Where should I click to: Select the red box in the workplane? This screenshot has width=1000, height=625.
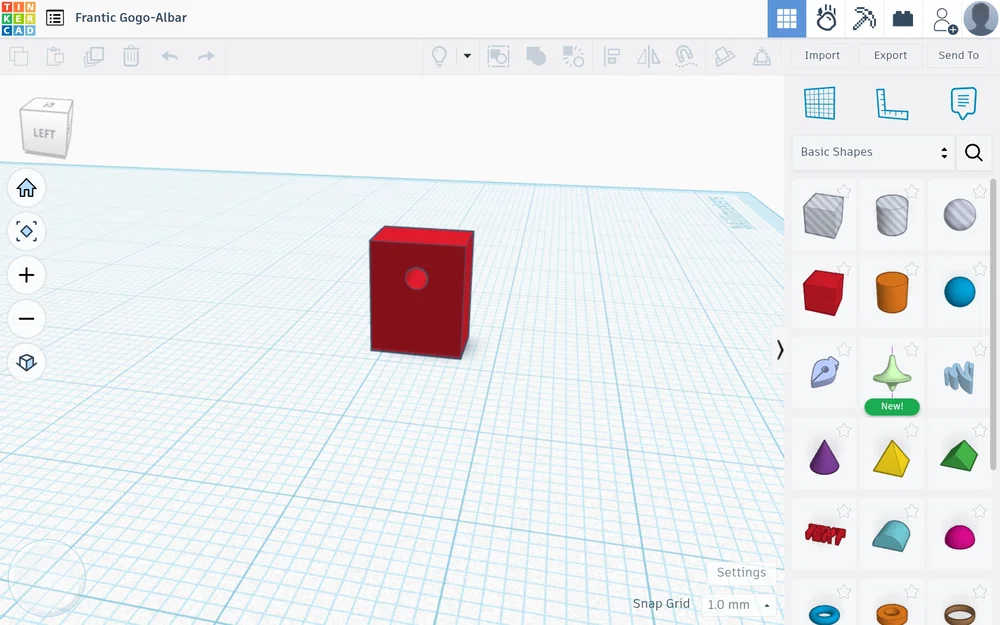pos(421,293)
